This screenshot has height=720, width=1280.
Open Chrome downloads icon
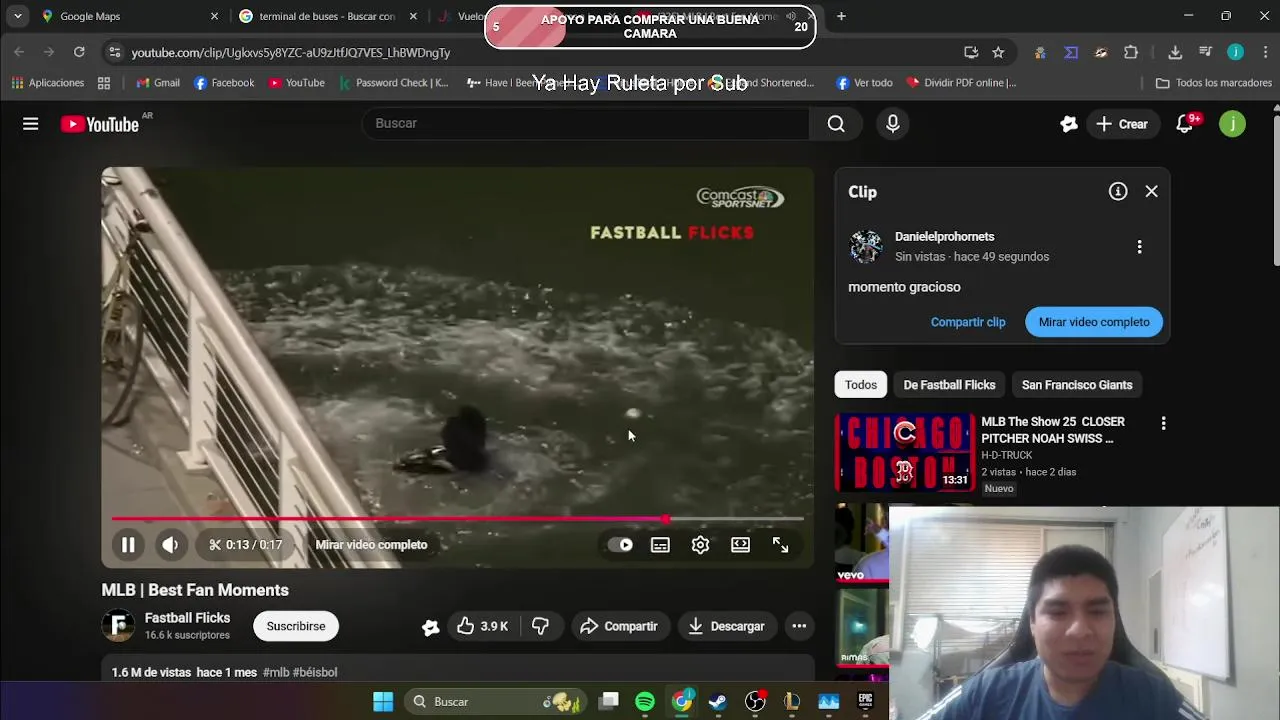click(1175, 52)
